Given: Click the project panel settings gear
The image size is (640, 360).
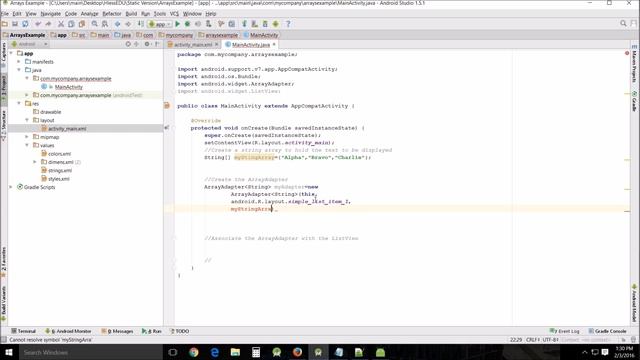Looking at the screenshot, I should coord(147,44).
